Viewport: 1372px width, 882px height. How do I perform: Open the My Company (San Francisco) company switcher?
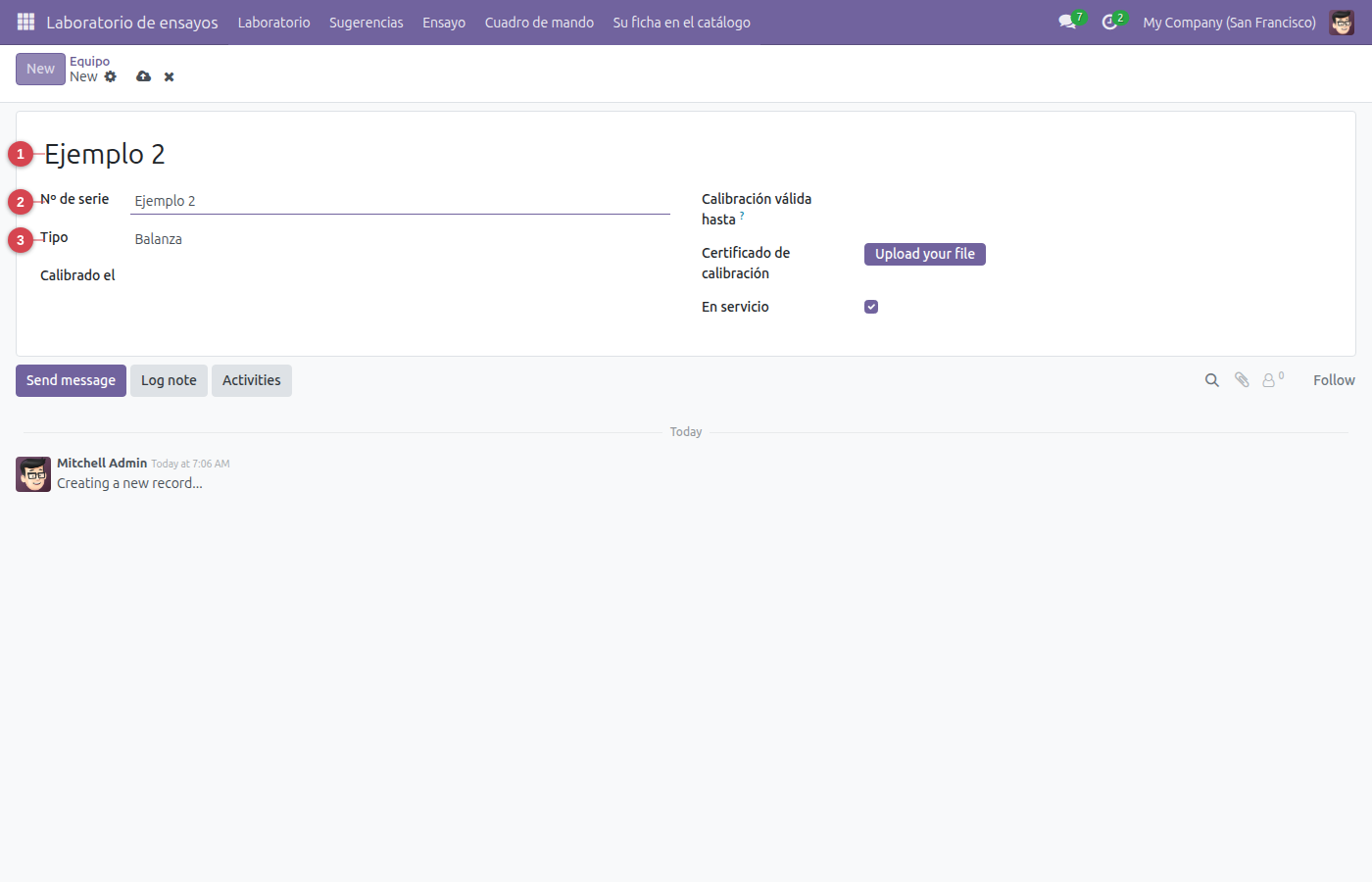tap(1229, 22)
